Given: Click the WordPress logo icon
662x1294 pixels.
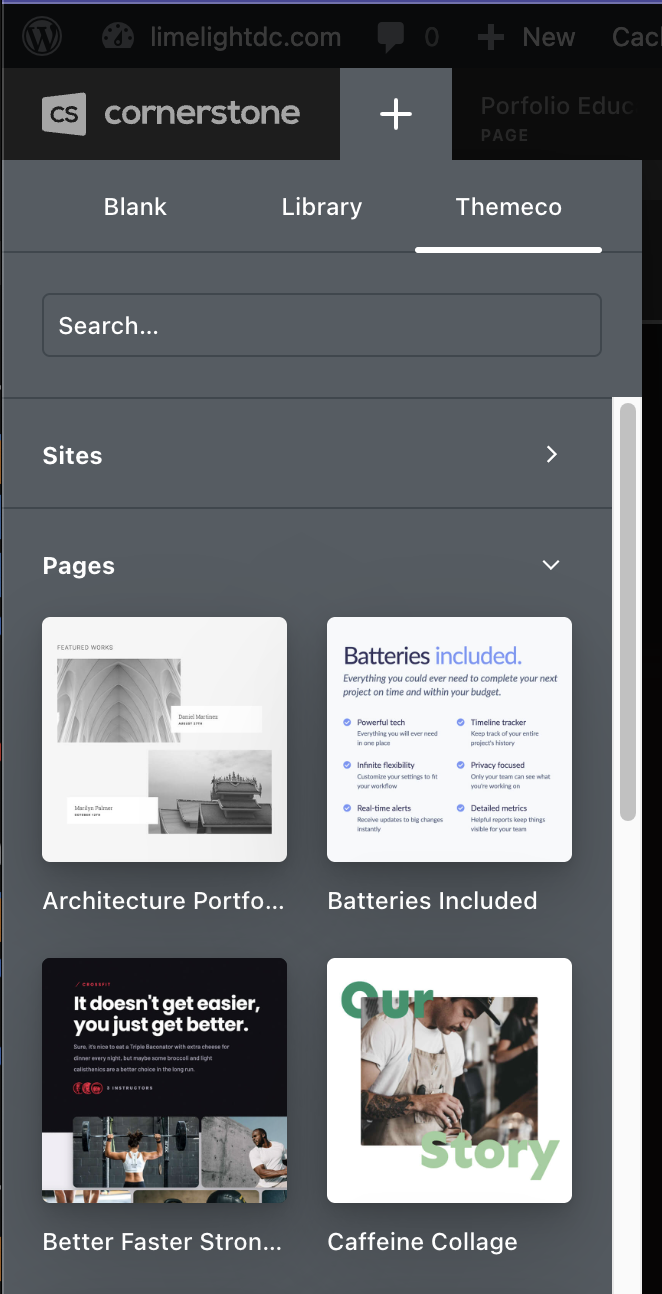Looking at the screenshot, I should click(x=41, y=38).
